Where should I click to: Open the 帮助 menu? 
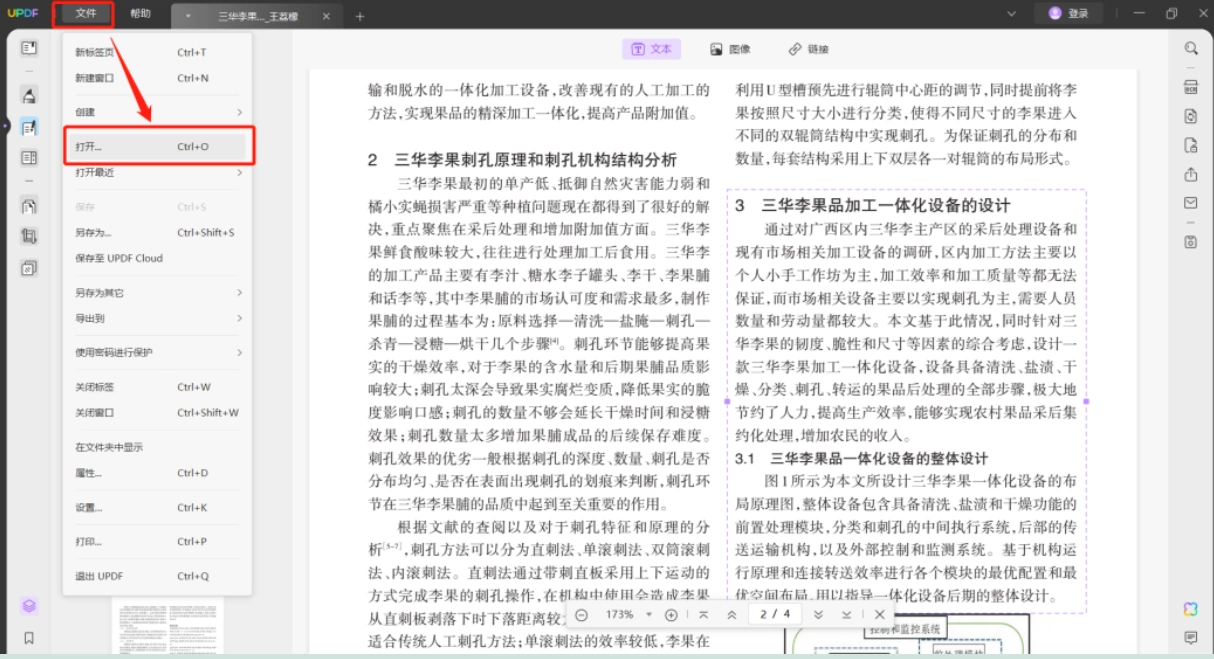click(141, 14)
